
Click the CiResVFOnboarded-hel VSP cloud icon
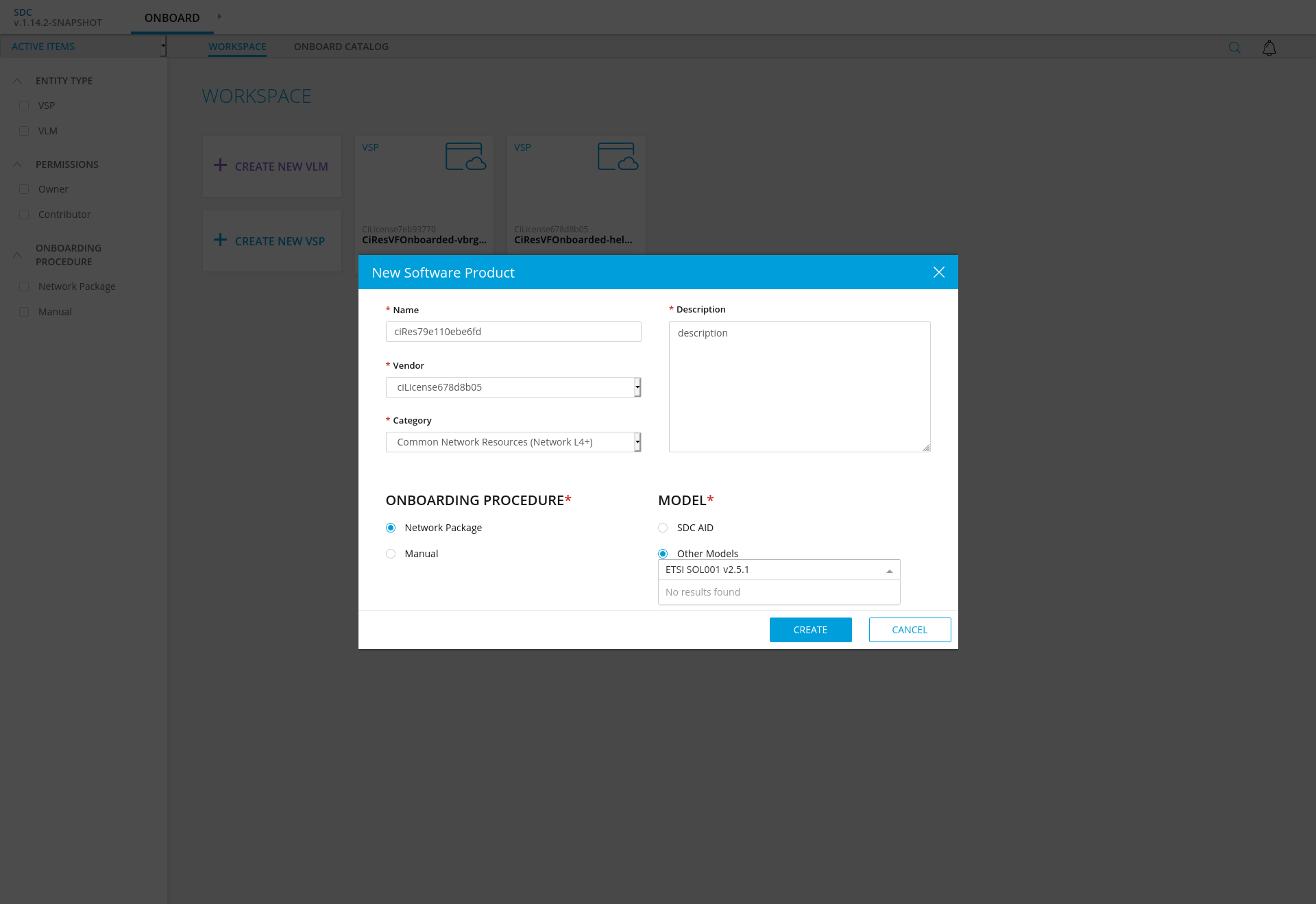tap(618, 156)
